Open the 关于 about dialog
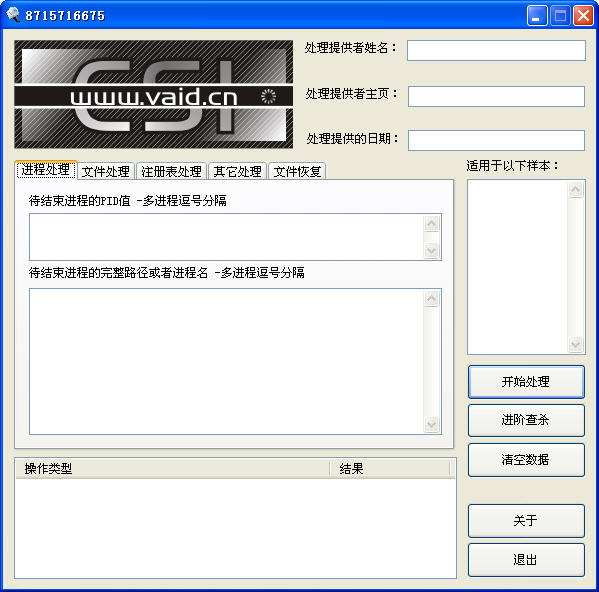 click(526, 521)
